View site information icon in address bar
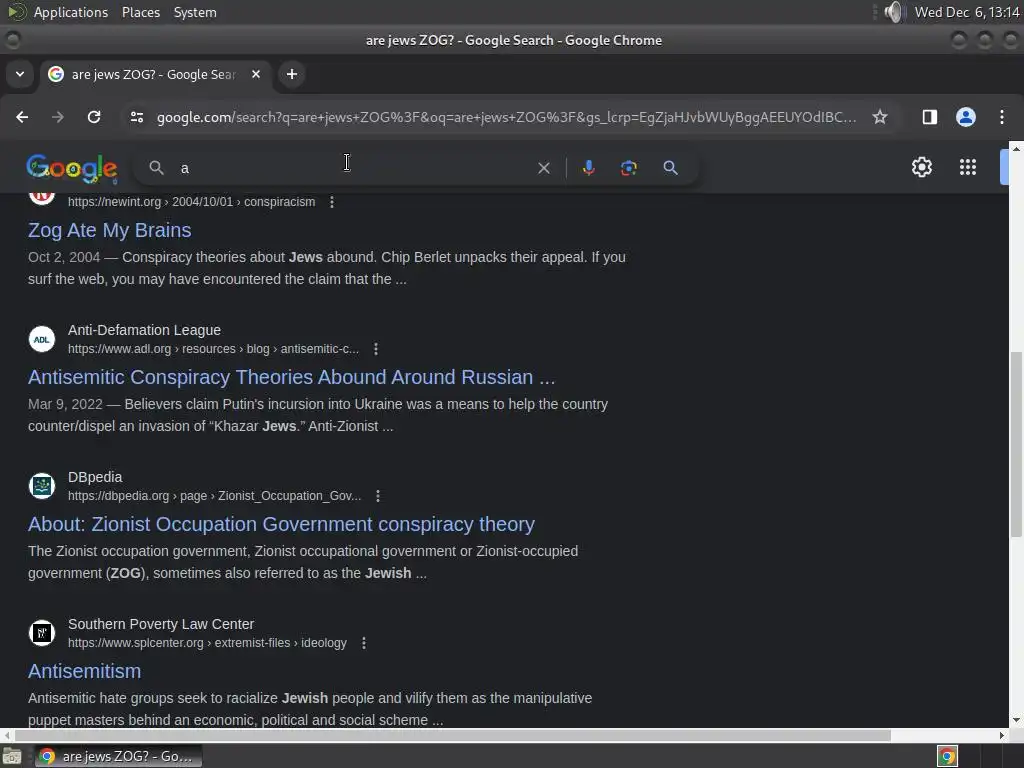 click(x=136, y=117)
